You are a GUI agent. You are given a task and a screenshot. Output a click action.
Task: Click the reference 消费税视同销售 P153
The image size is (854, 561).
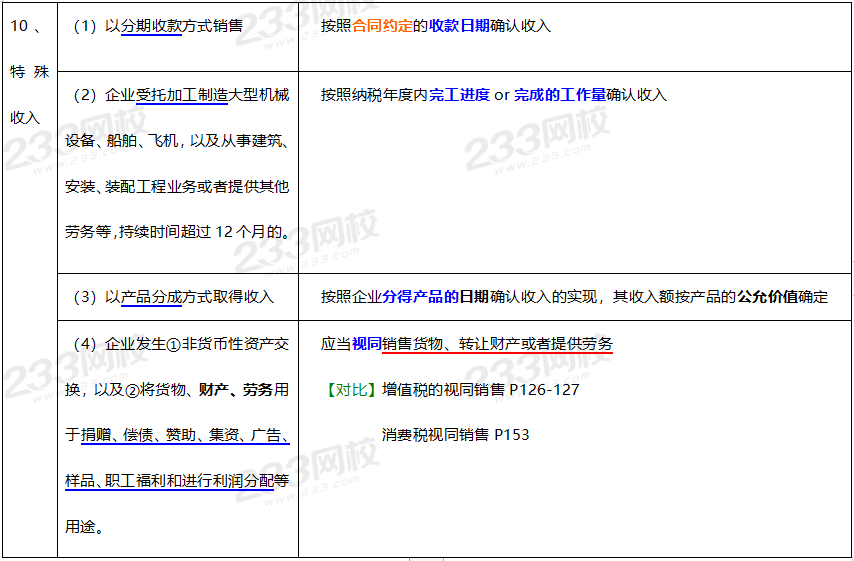pos(455,434)
